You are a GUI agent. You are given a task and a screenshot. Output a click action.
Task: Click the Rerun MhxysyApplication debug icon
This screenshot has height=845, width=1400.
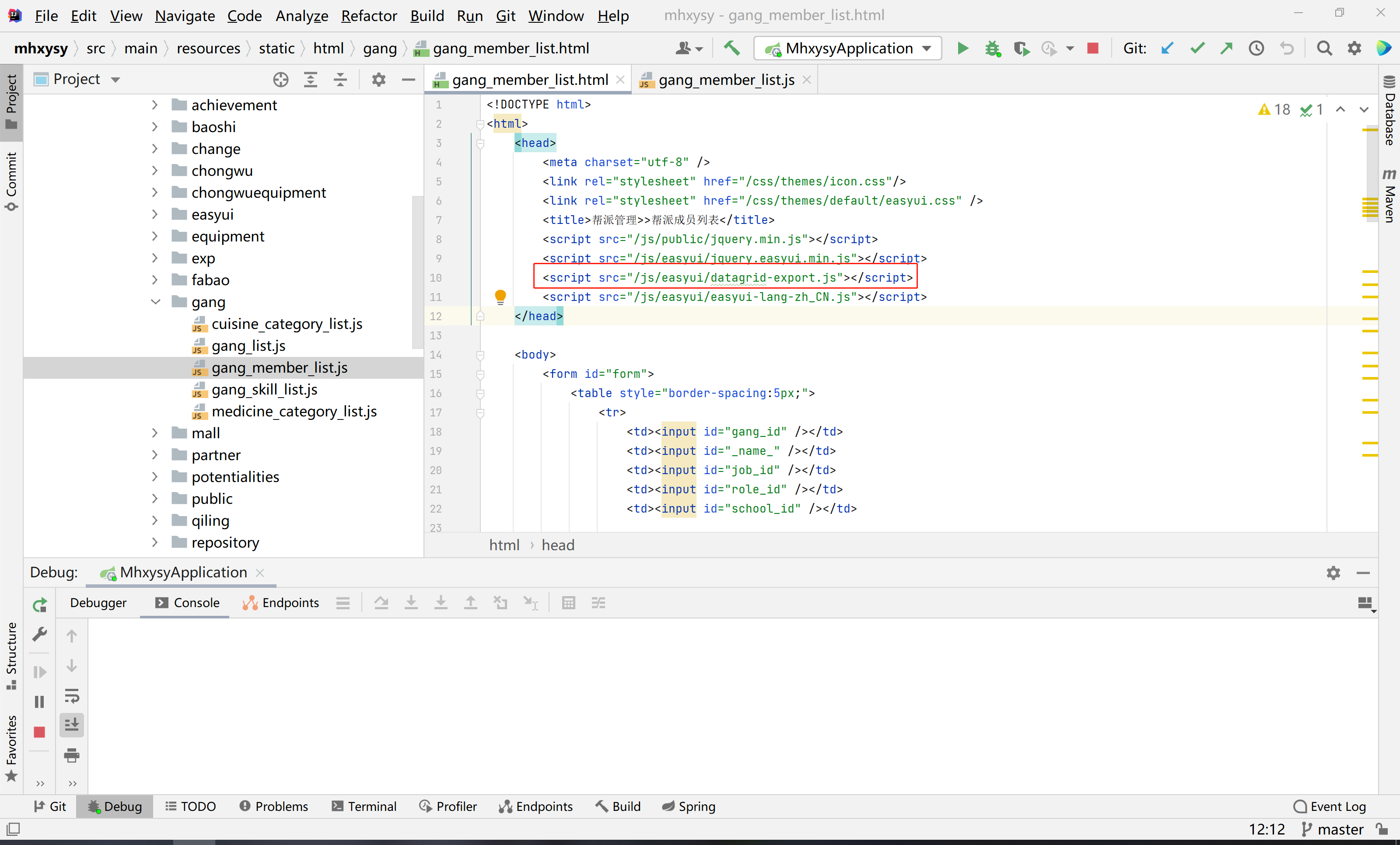39,605
